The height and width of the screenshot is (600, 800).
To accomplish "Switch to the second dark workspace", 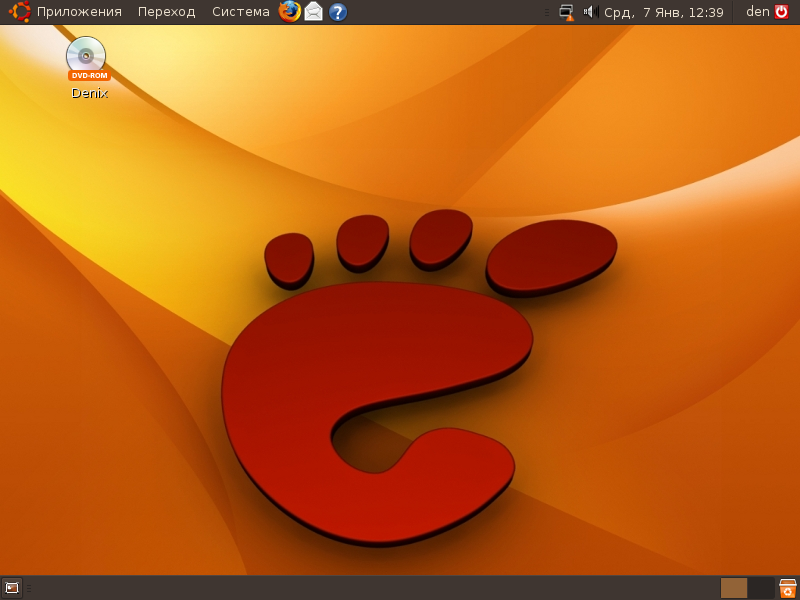I will click(761, 588).
